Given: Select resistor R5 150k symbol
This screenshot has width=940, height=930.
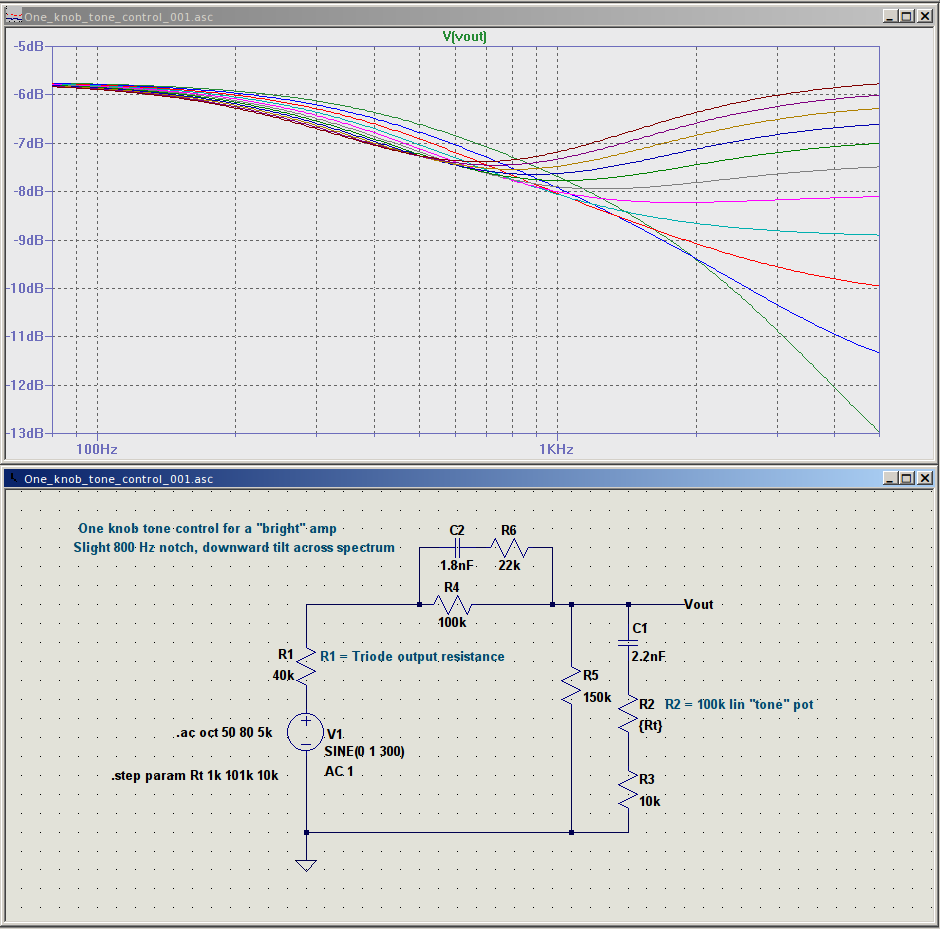Looking at the screenshot, I should pyautogui.click(x=571, y=684).
